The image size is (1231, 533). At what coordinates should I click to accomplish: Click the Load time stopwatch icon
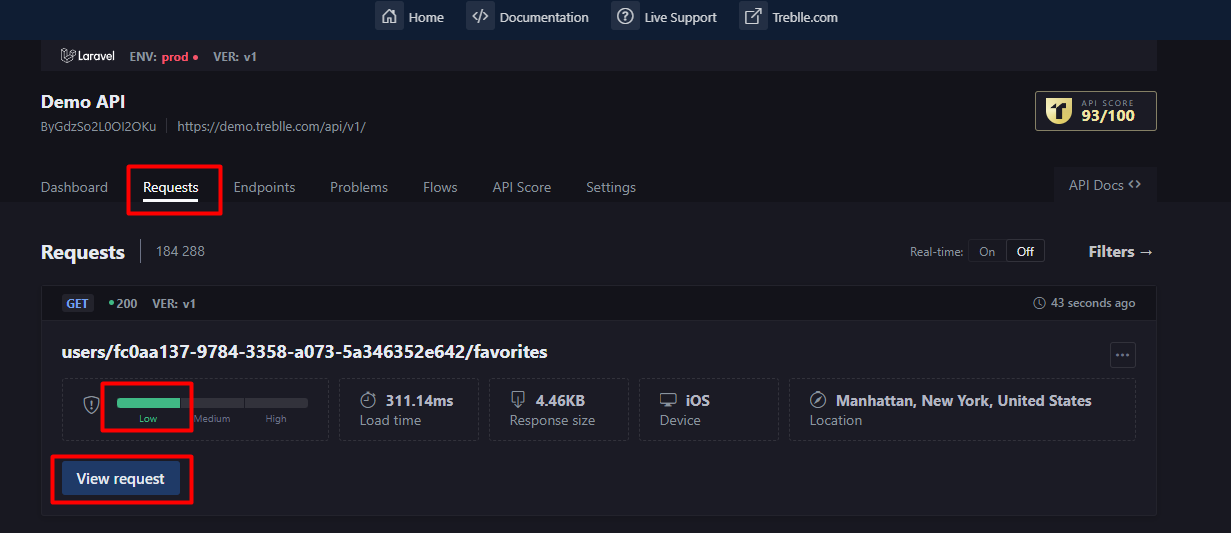click(x=368, y=400)
